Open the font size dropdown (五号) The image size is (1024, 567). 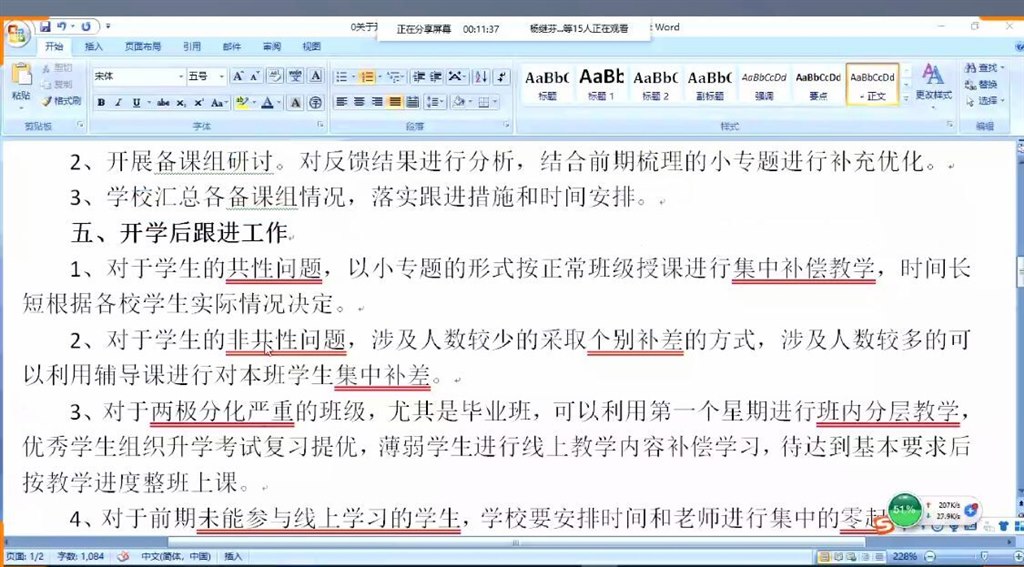pyautogui.click(x=222, y=76)
